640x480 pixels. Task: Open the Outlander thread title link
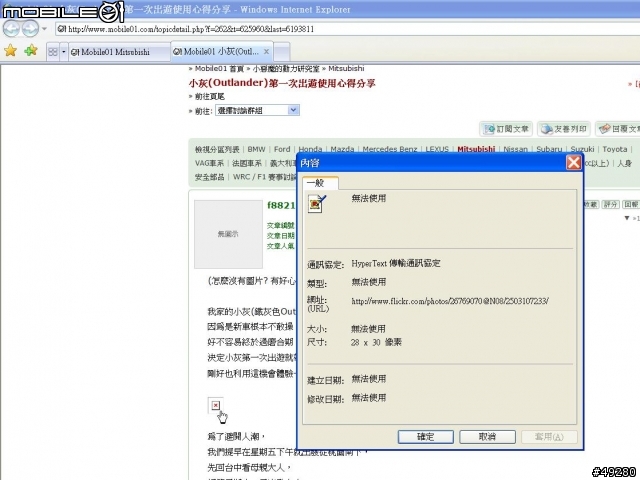tap(282, 83)
